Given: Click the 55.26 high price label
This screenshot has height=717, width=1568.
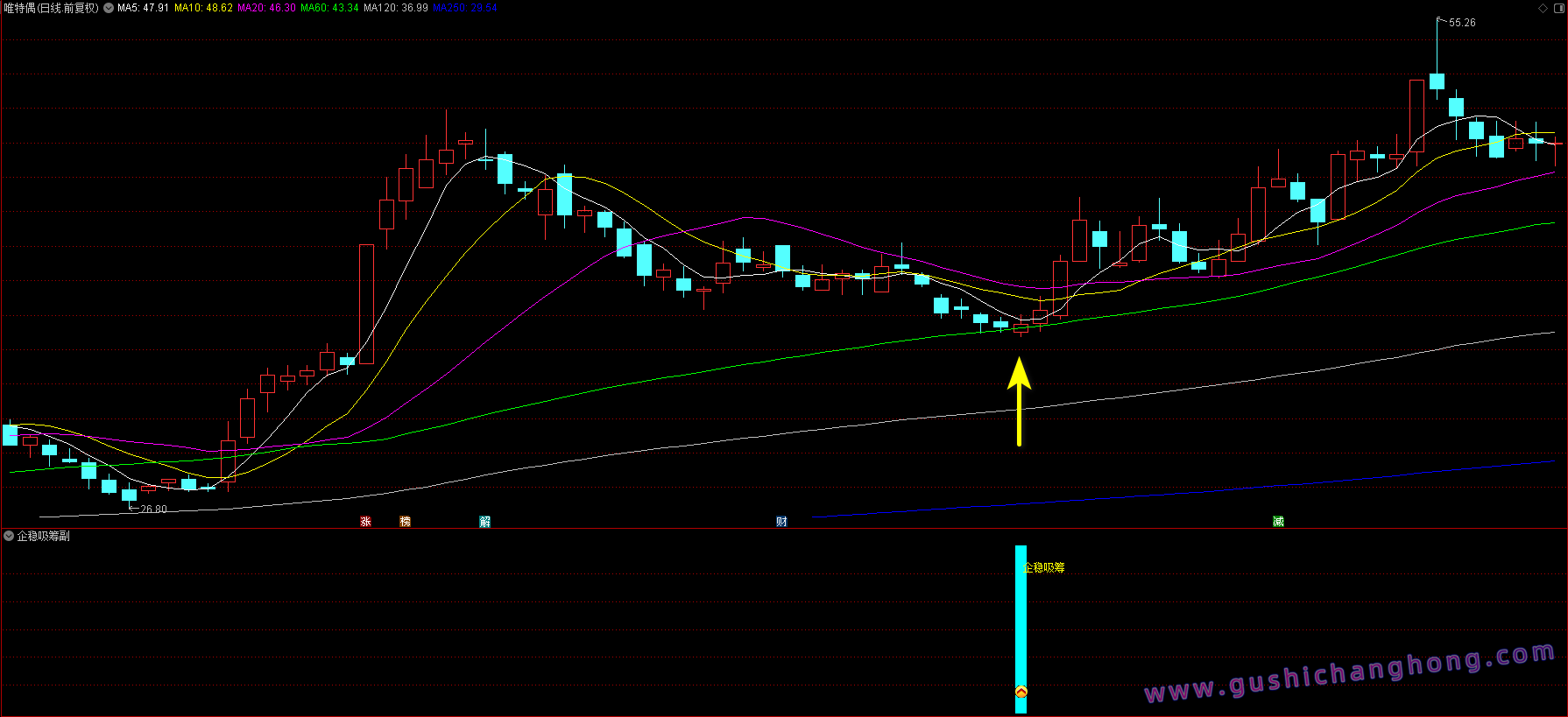Looking at the screenshot, I should (1461, 23).
